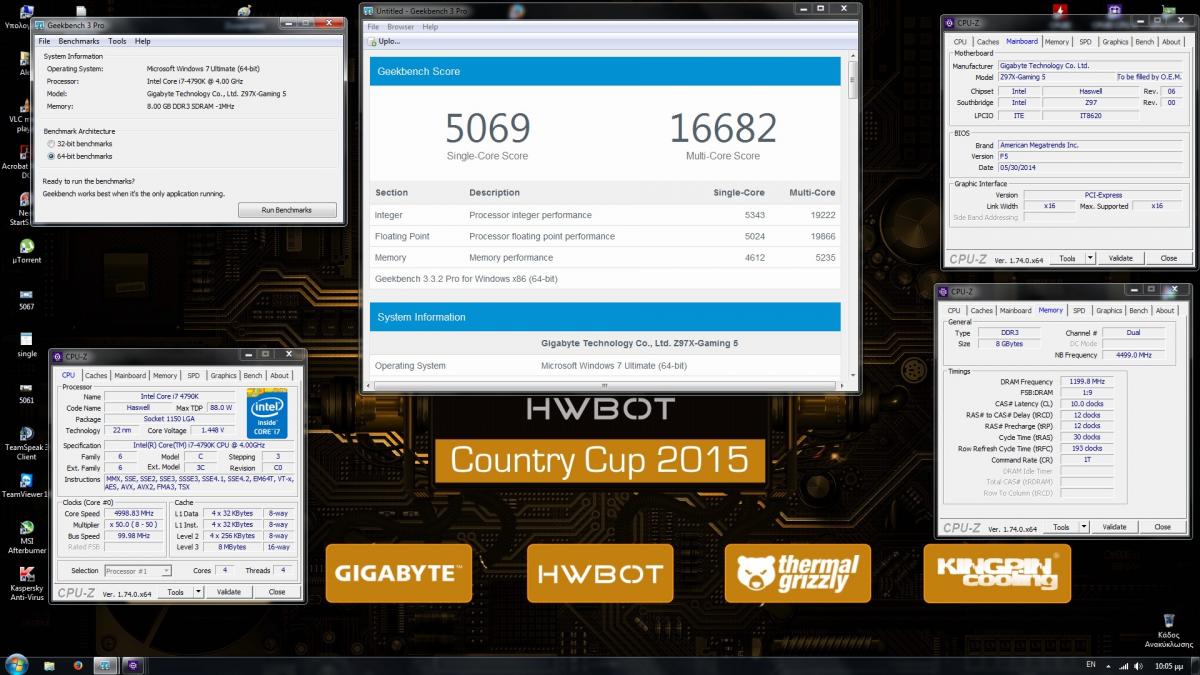The image size is (1200, 675).
Task: Launch Firefox from the taskbar
Action: (x=77, y=665)
